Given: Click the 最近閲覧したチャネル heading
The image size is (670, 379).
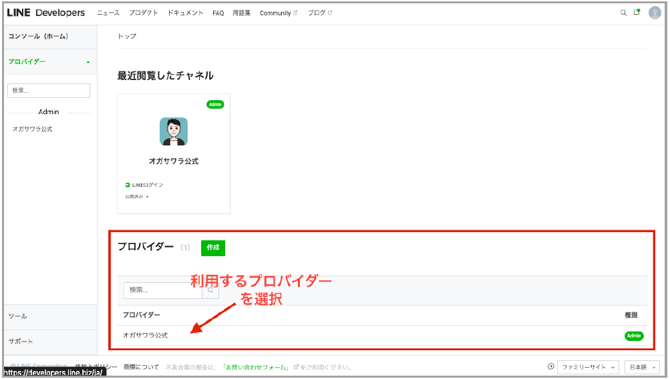Looking at the screenshot, I should pyautogui.click(x=165, y=76).
